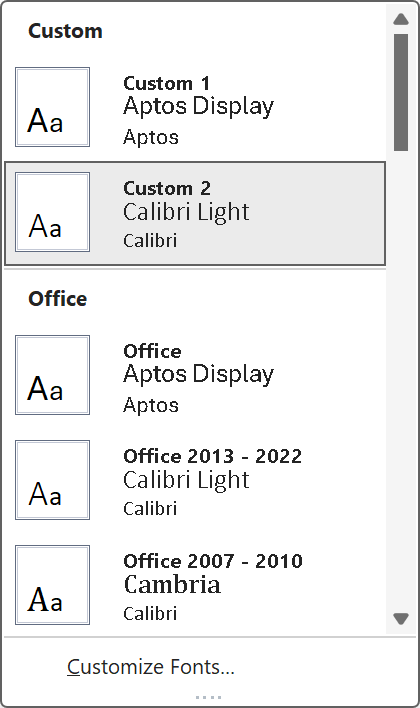Image resolution: width=420 pixels, height=708 pixels.
Task: Choose Custom 2 Calibri Light theme
Action: click(195, 213)
